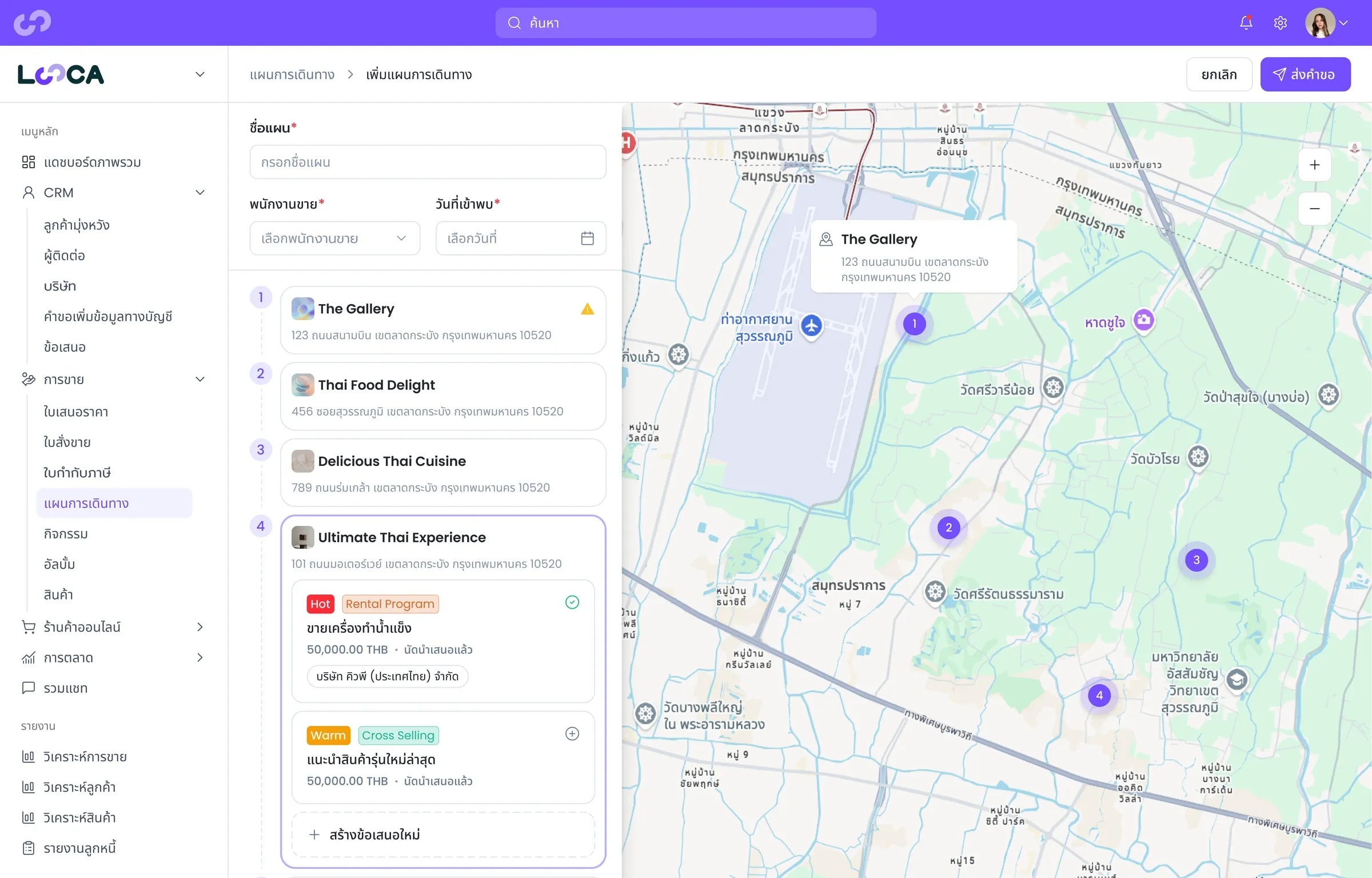Click the CRM person icon
The image size is (1372, 878).
[28, 193]
